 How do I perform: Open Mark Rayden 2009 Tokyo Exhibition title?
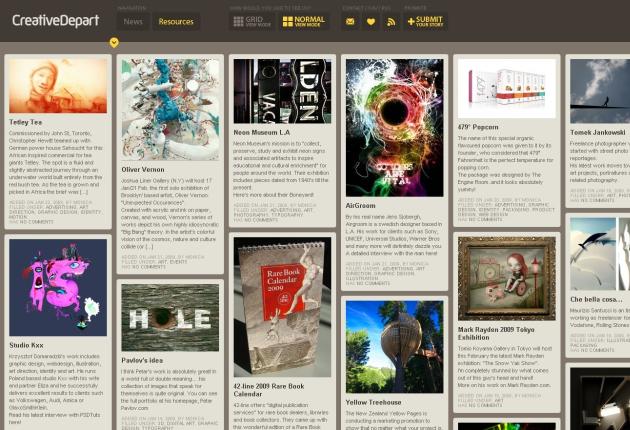coord(496,333)
